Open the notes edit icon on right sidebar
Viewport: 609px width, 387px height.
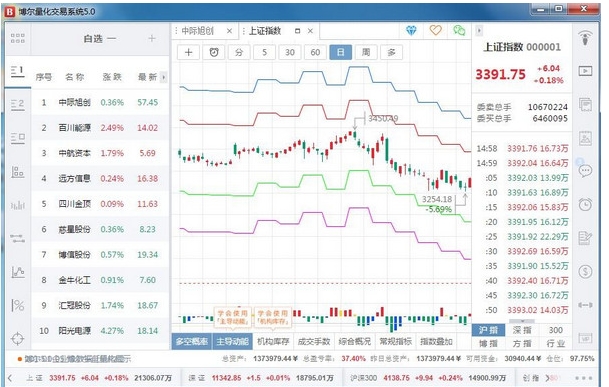[x=585, y=238]
